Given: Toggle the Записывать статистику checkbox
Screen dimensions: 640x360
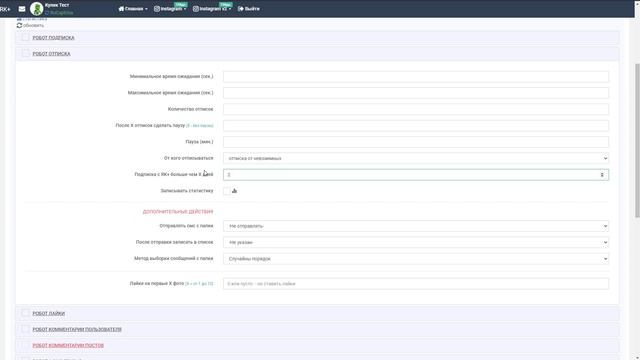Looking at the screenshot, I should 227,191.
